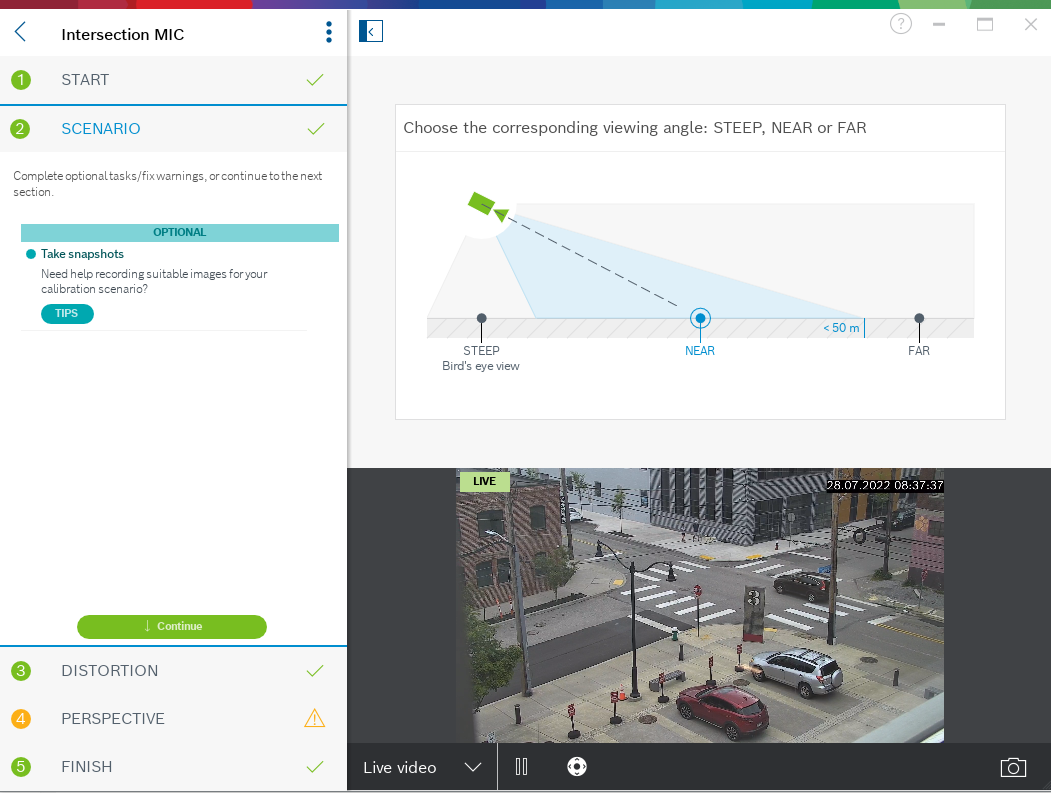The width and height of the screenshot is (1051, 793).
Task: Select the STEEP viewing angle
Action: point(481,319)
